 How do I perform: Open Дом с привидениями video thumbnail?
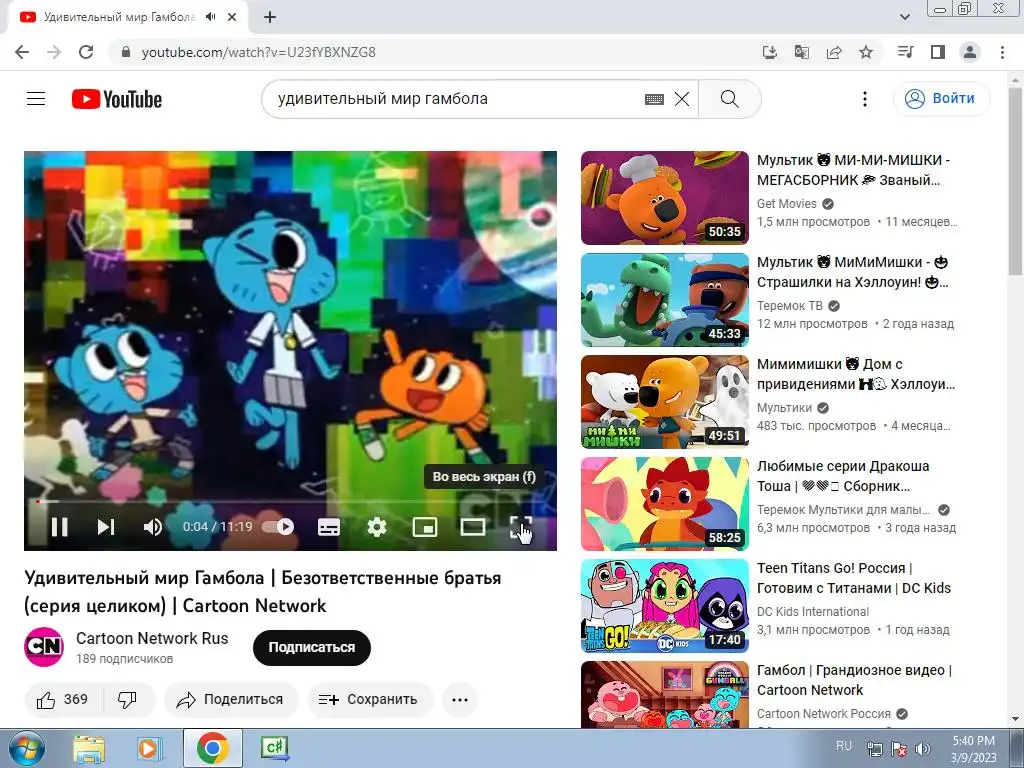click(665, 402)
